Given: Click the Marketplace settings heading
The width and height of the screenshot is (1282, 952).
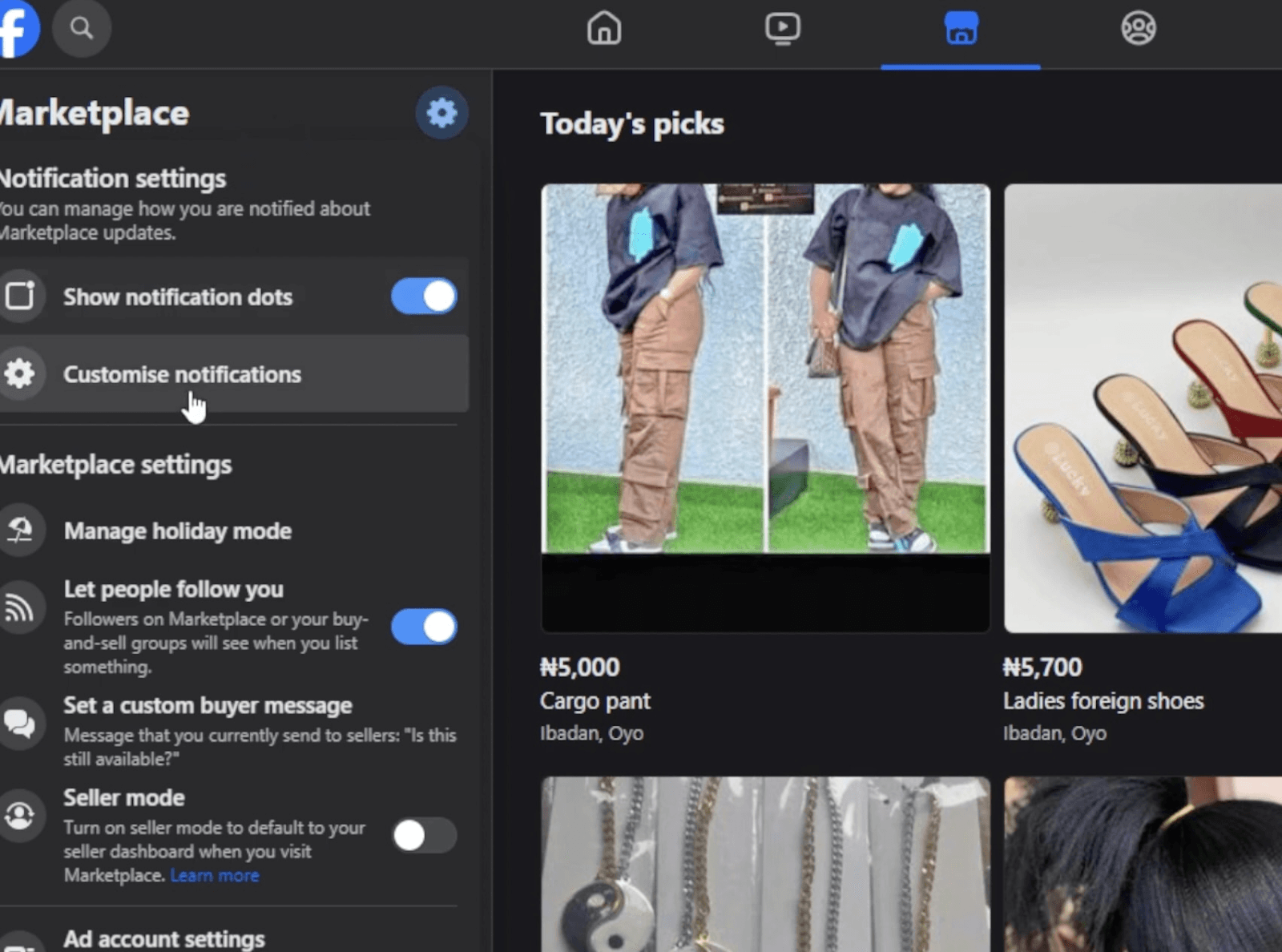Looking at the screenshot, I should pyautogui.click(x=115, y=465).
